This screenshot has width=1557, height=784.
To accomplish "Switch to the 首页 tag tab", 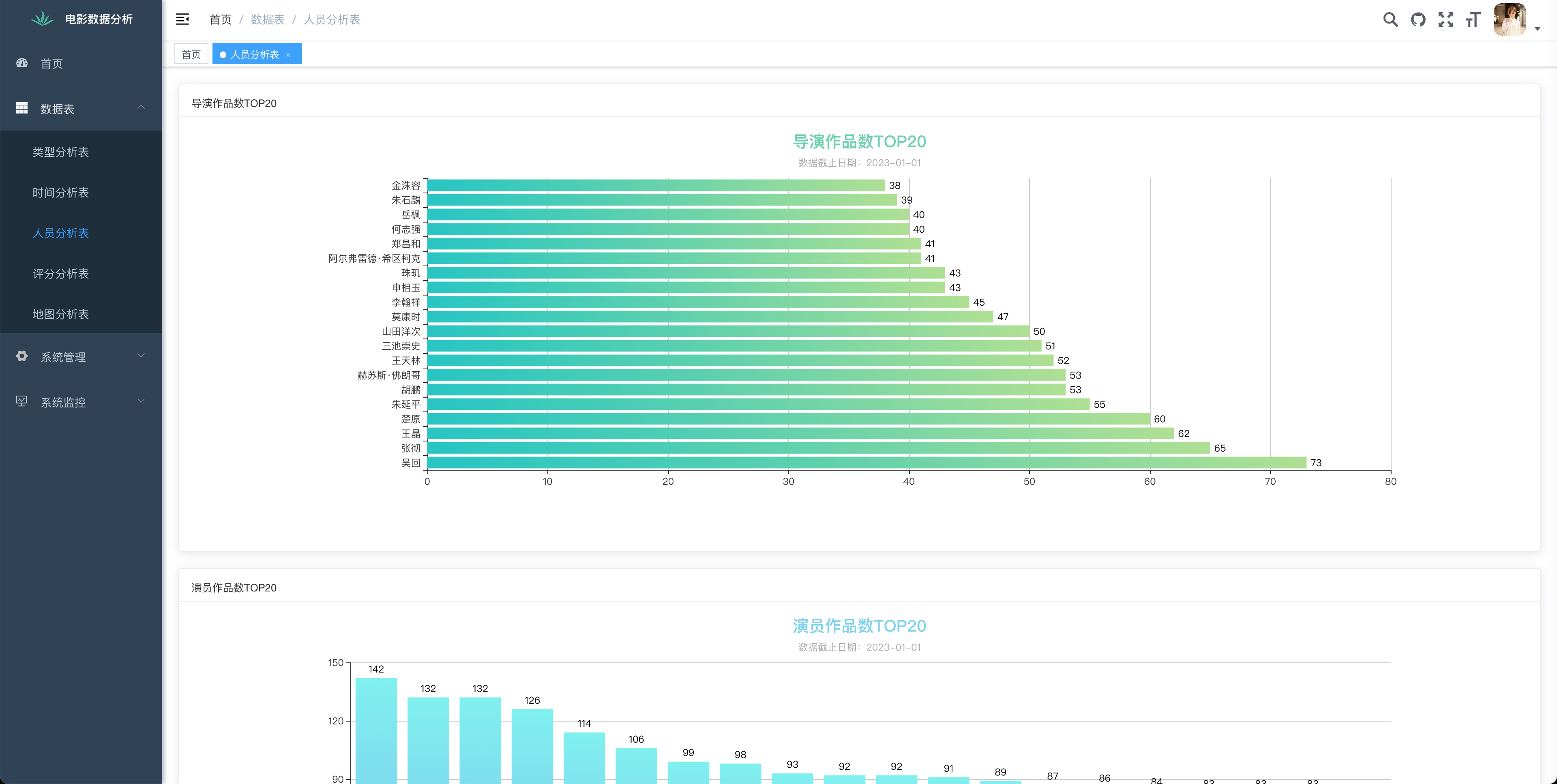I will [191, 54].
